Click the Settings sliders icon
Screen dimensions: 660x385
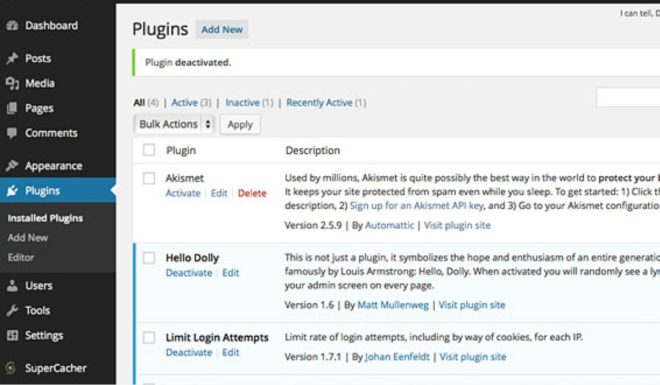pos(12,335)
